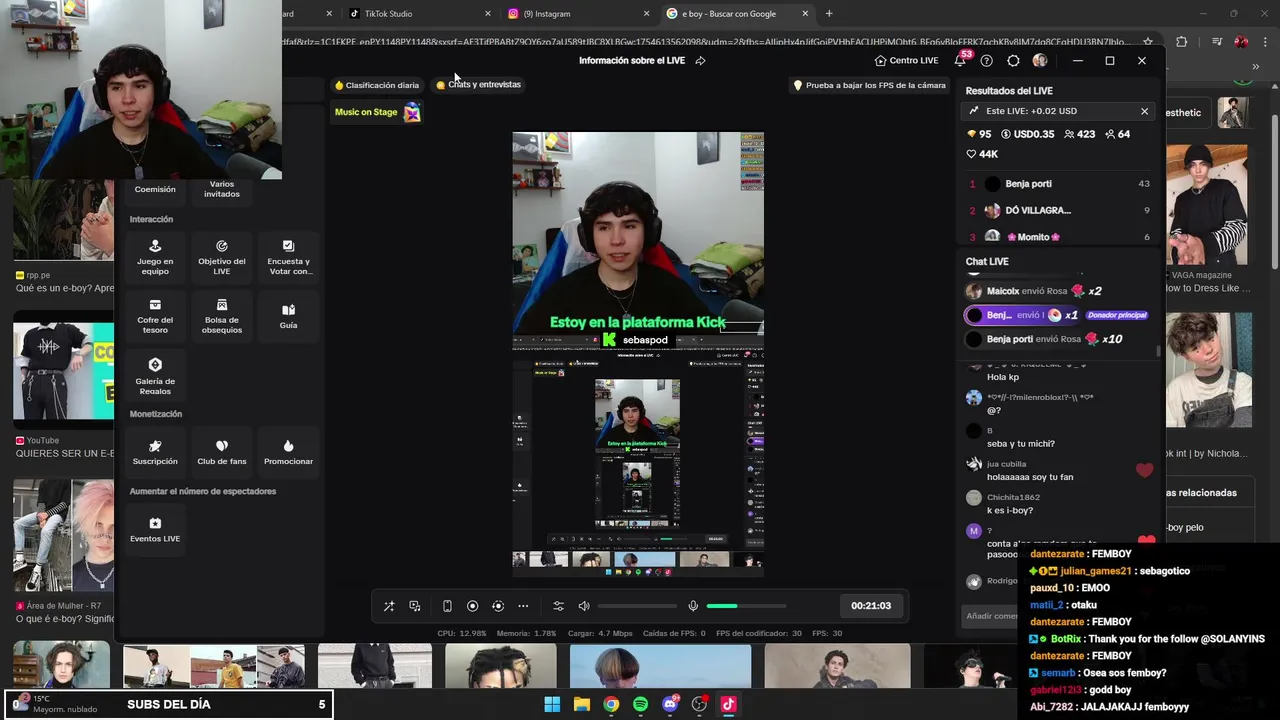This screenshot has width=1280, height=720.
Task: Adjust the microphone level slider
Action: coord(746,606)
